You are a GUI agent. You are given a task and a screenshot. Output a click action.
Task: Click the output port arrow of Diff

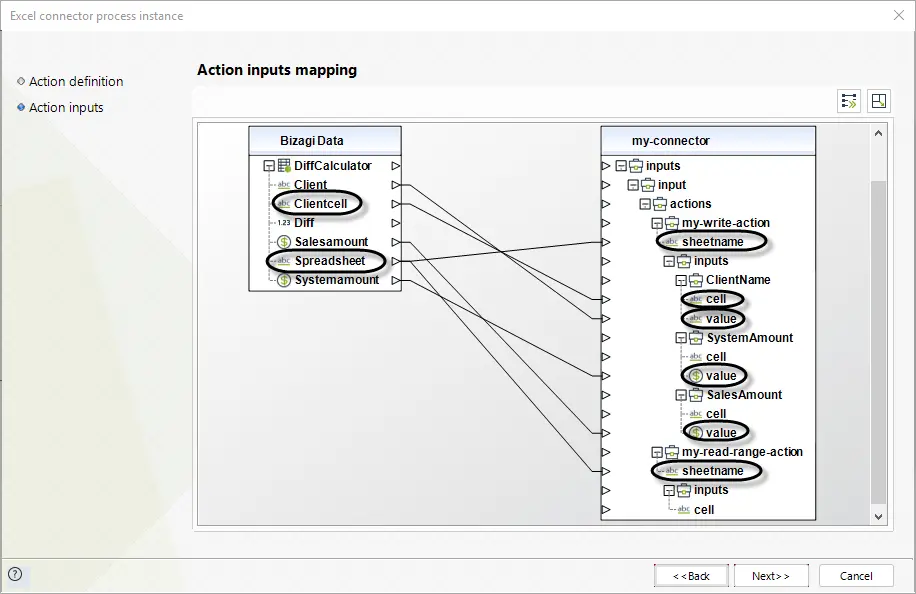point(395,223)
